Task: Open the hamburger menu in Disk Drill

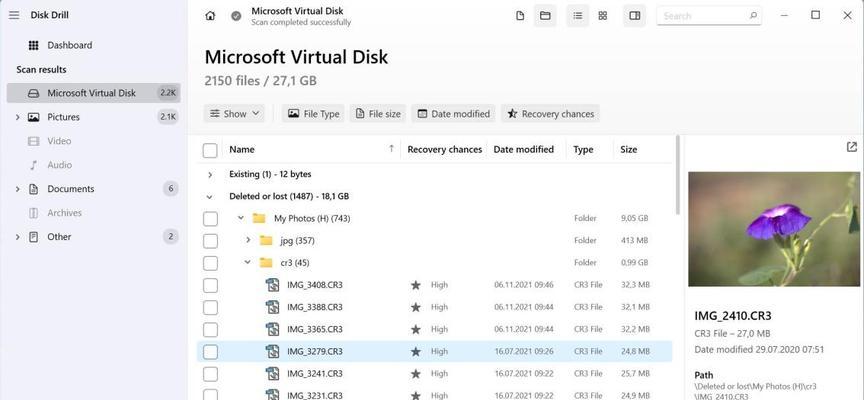Action: (14, 15)
